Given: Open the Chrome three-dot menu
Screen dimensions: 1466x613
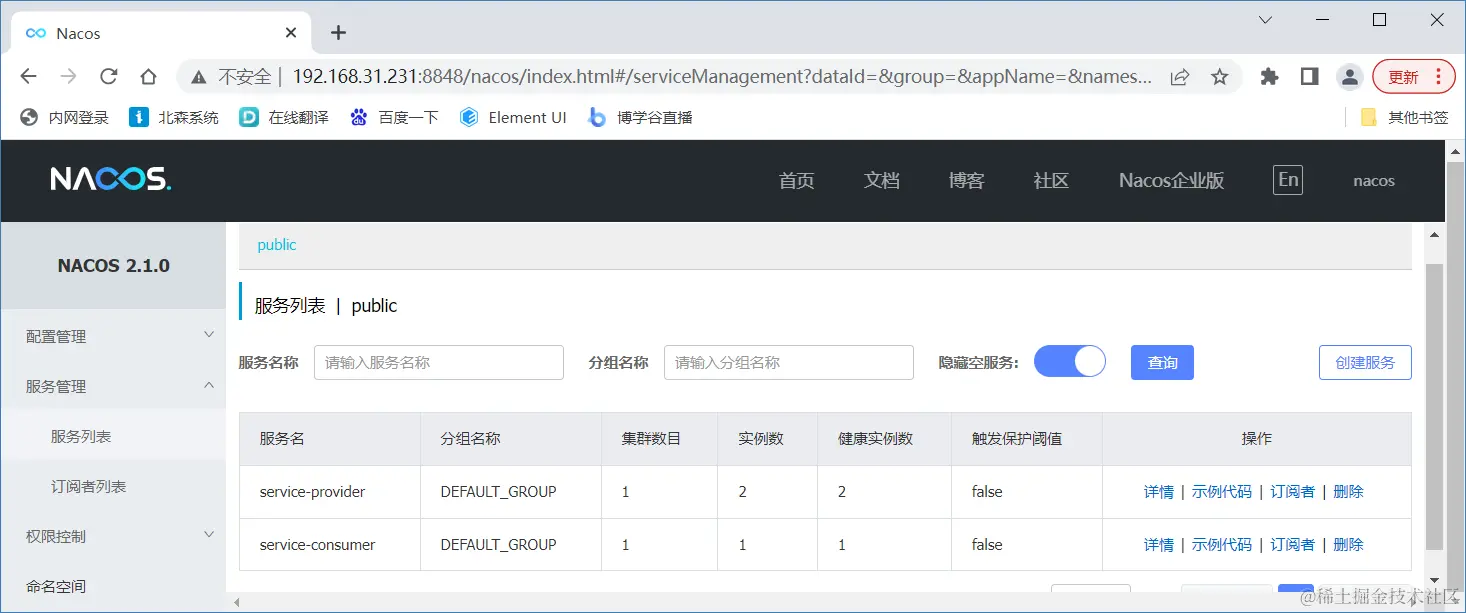Looking at the screenshot, I should click(1438, 77).
